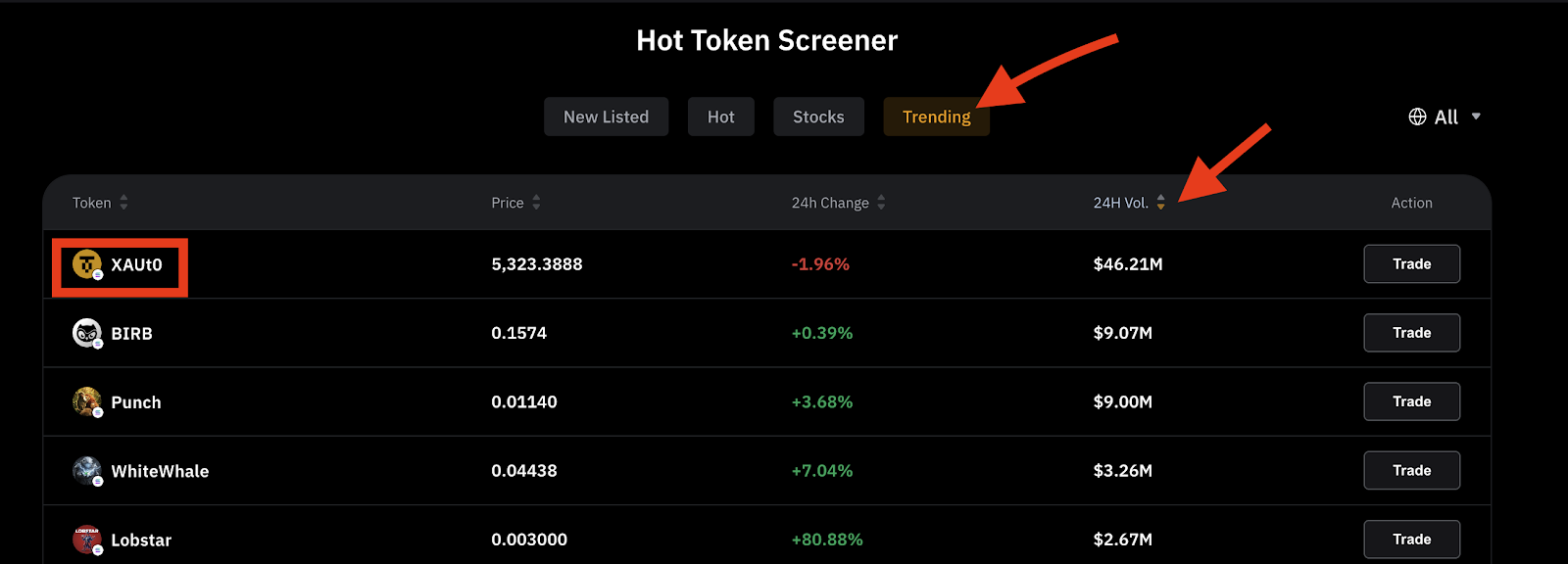
Task: Switch to the Hot tab
Action: coord(720,117)
